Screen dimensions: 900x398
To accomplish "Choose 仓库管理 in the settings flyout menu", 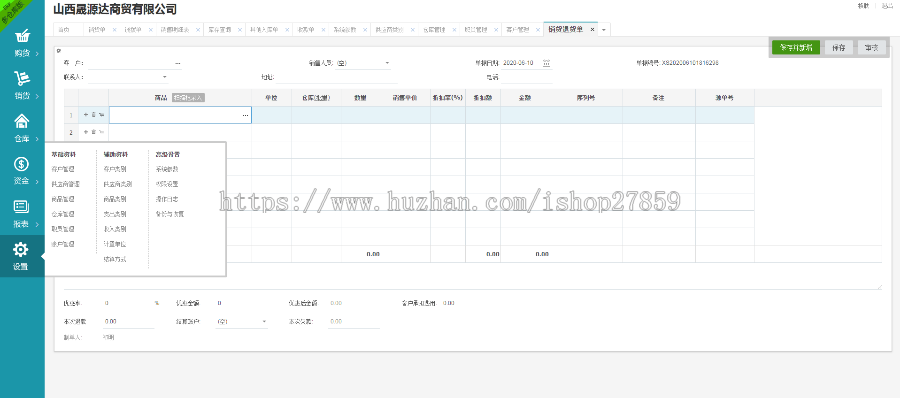I will (63, 214).
